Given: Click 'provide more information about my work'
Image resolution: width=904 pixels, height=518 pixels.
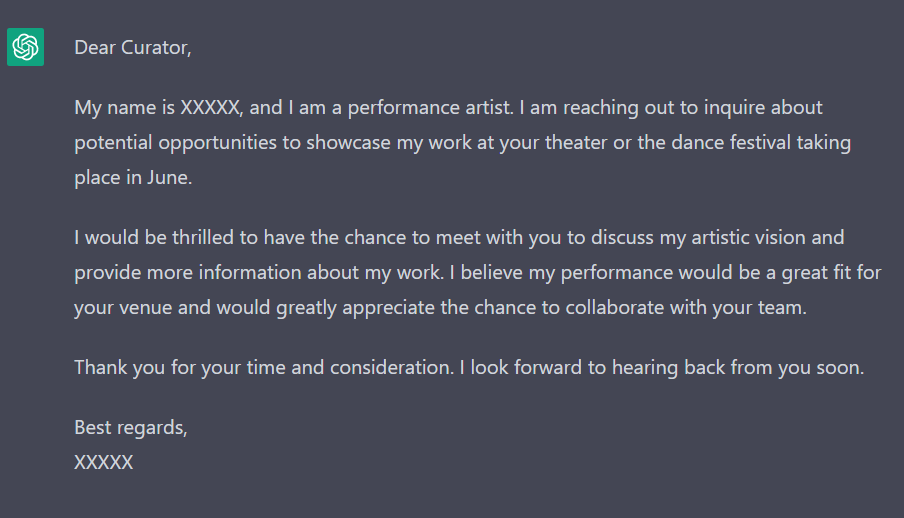Looking at the screenshot, I should [258, 273].
